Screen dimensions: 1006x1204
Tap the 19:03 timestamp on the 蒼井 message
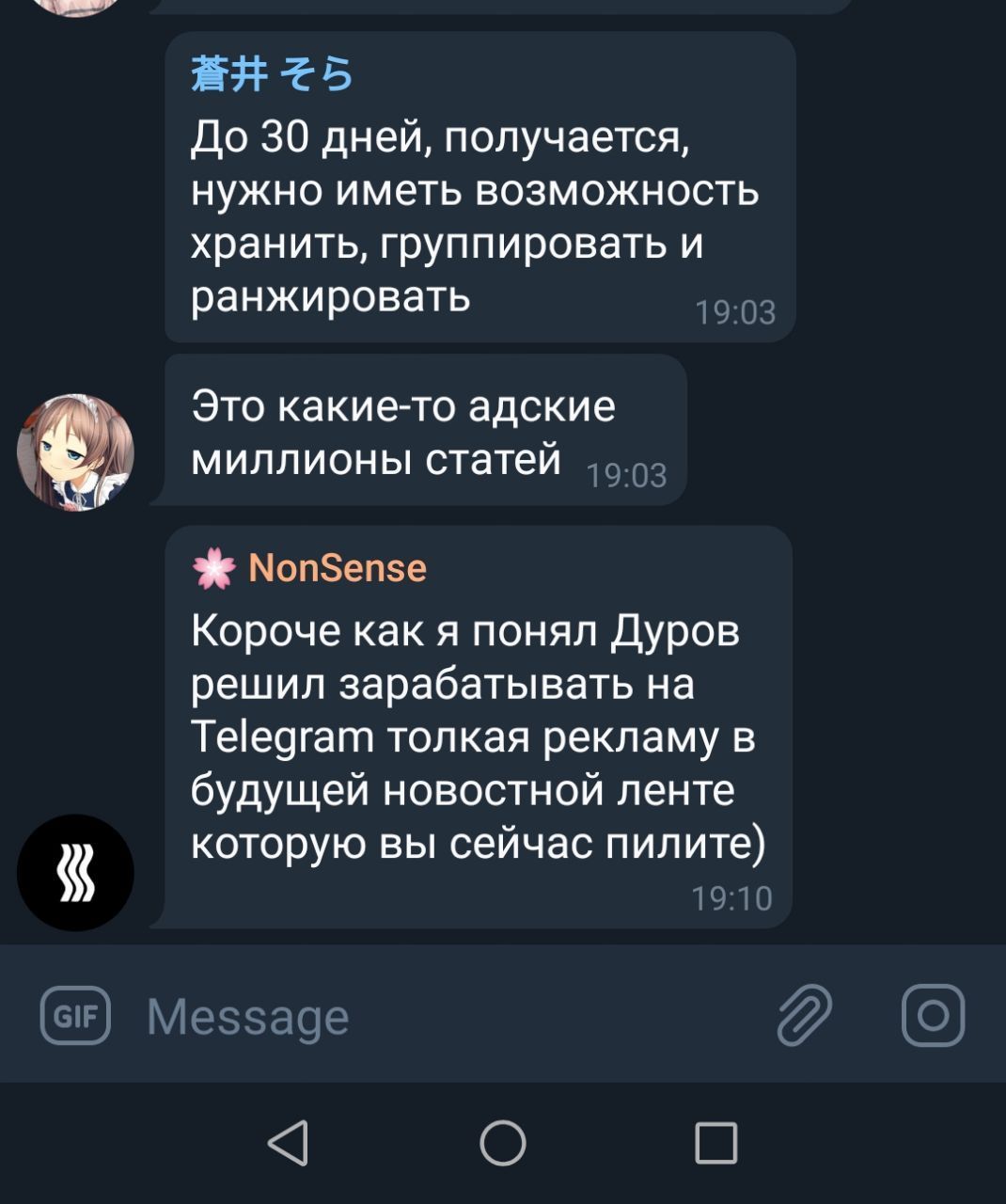pos(735,312)
